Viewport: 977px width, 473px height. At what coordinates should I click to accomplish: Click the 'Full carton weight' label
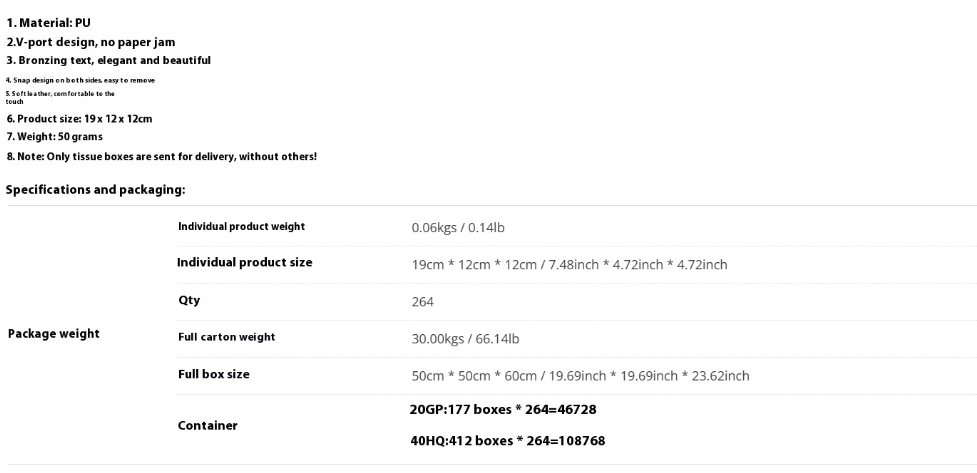(227, 337)
